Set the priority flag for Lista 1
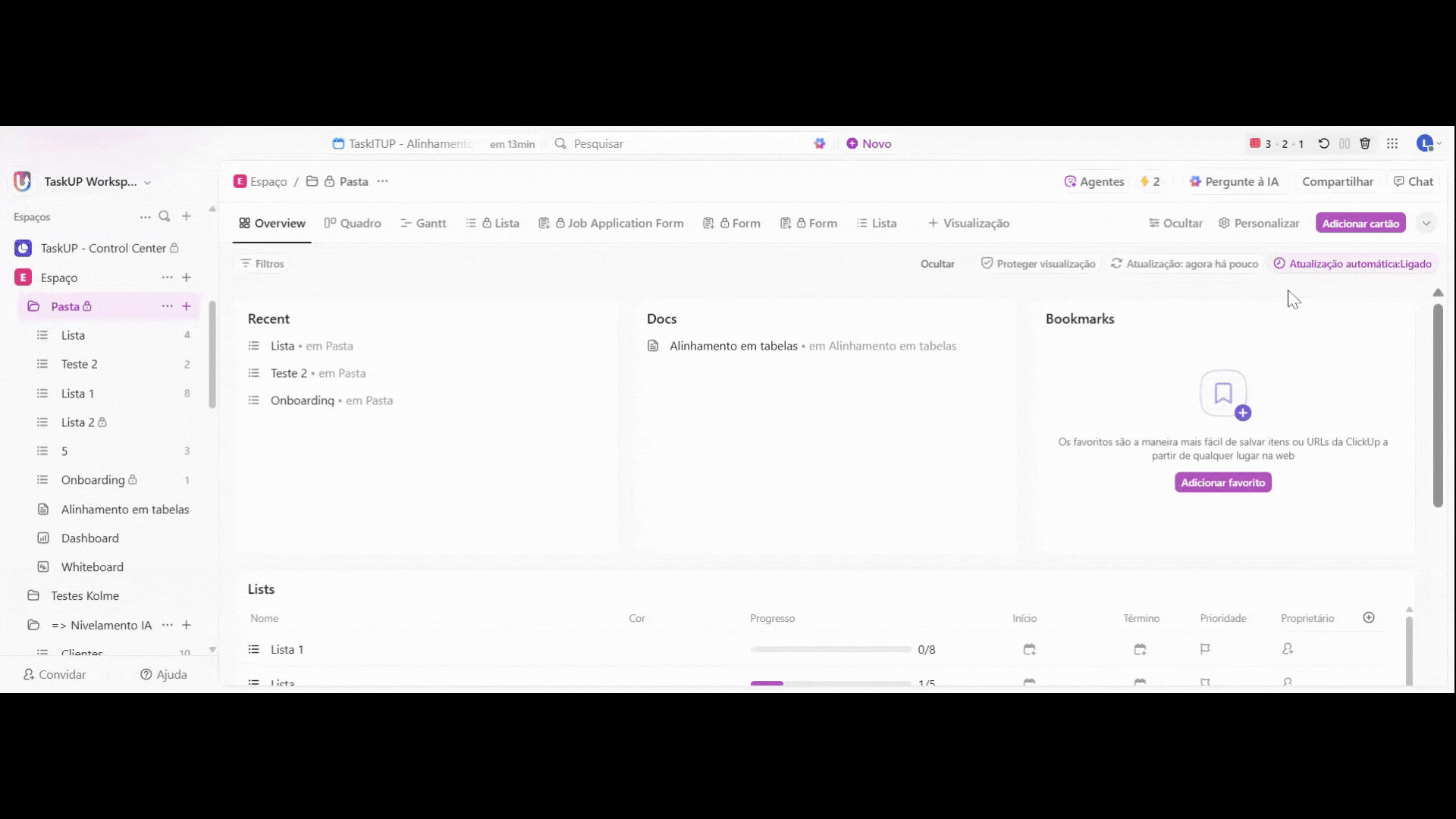 [x=1205, y=649]
